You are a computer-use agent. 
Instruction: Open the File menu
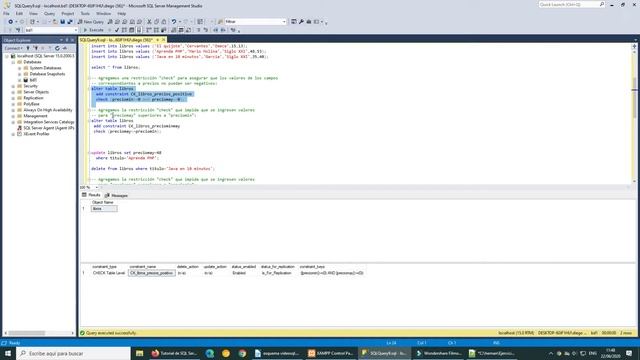click(x=6, y=13)
